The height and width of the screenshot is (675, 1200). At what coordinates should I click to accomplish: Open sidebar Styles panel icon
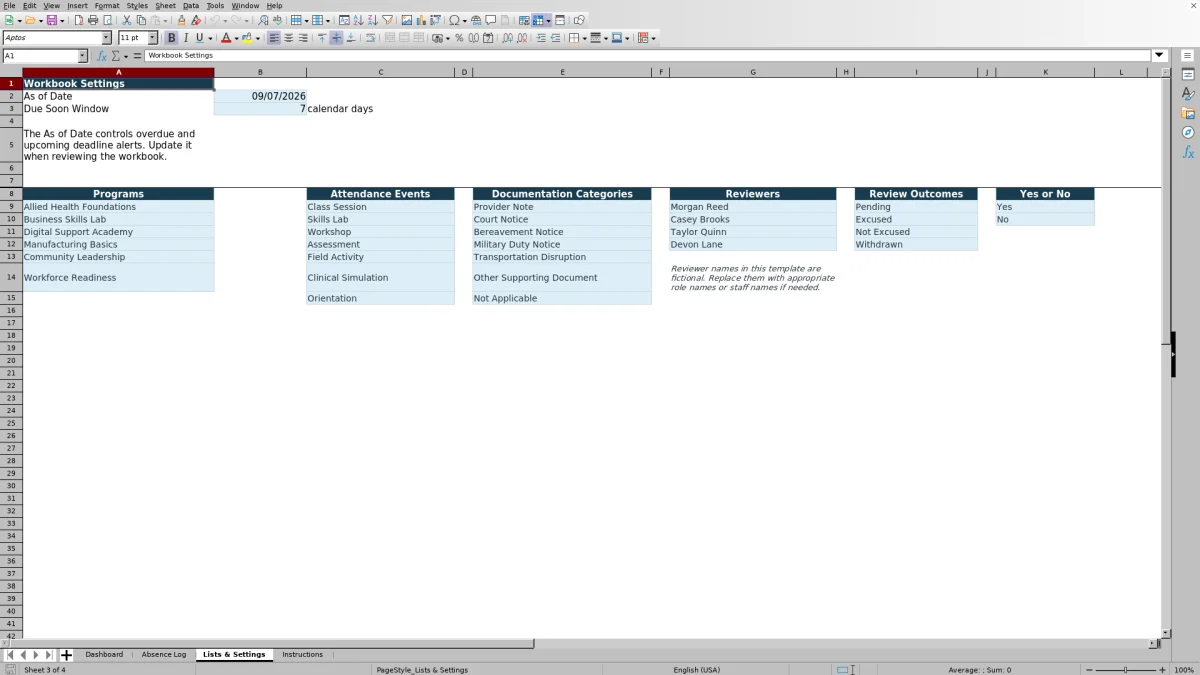(1188, 94)
